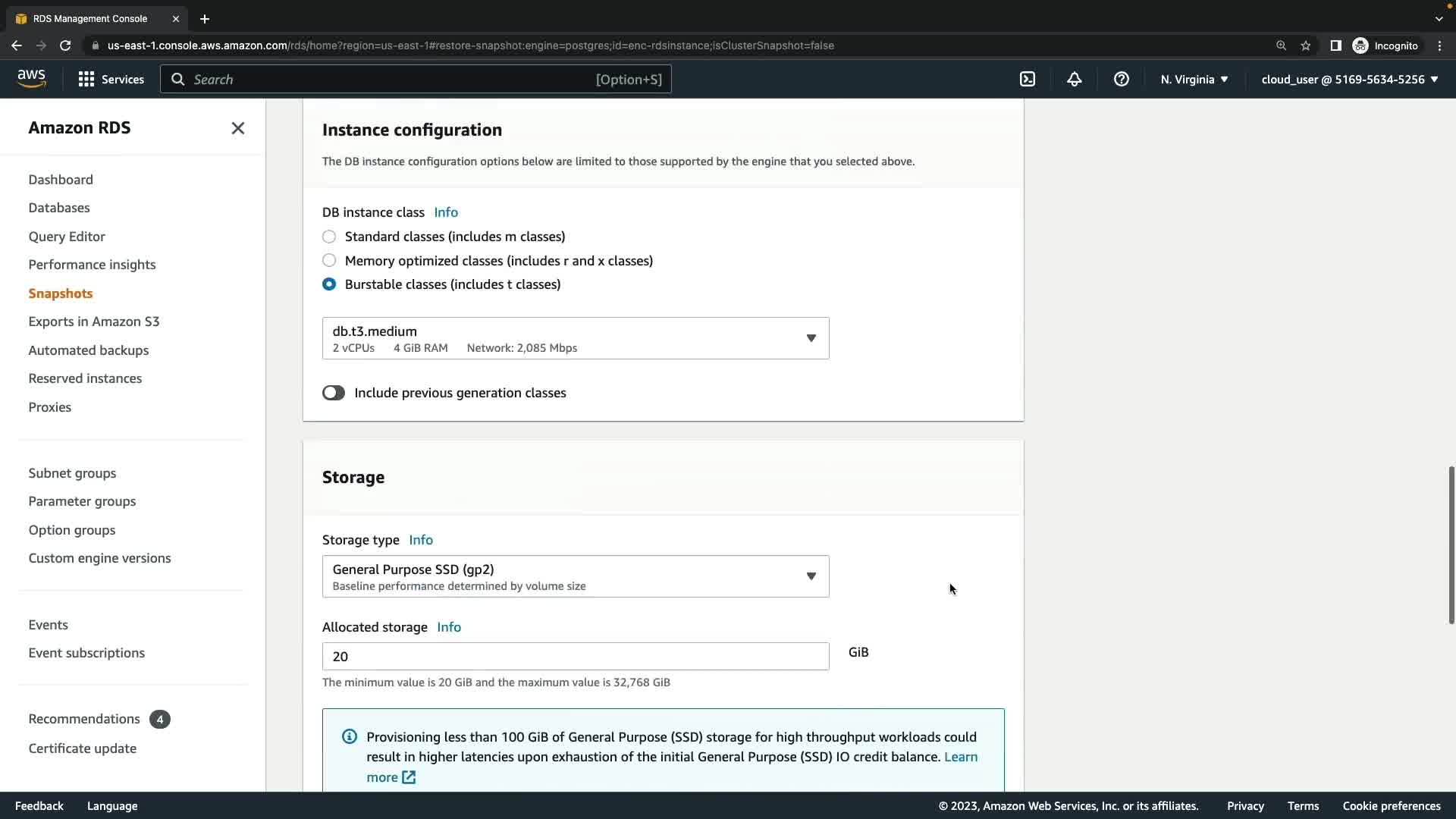Select Standard classes radio button
The image size is (1456, 819).
(x=329, y=237)
